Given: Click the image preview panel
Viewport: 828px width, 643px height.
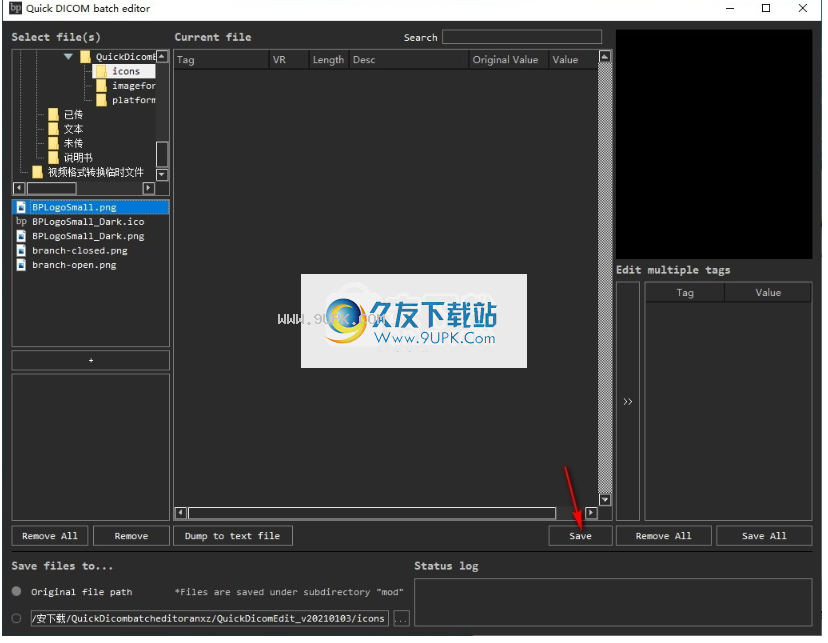Looking at the screenshot, I should coord(714,144).
